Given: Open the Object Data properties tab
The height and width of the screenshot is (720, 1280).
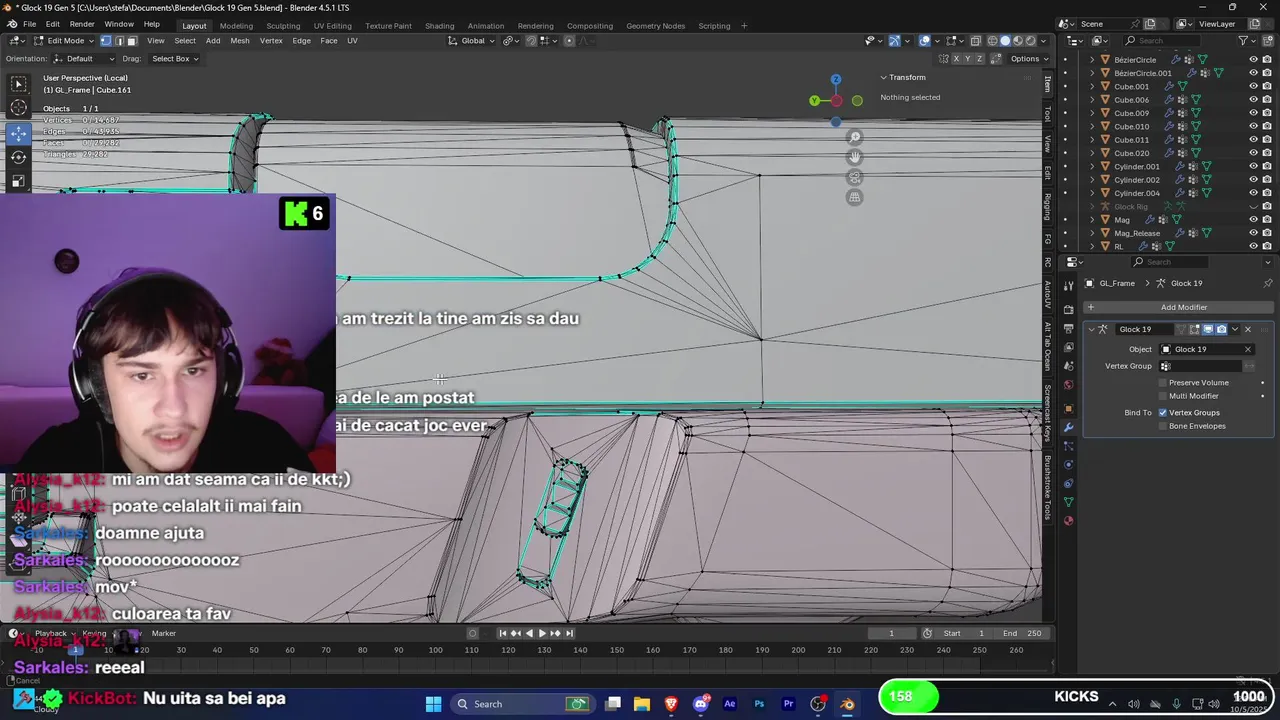Looking at the screenshot, I should pos(1068,502).
